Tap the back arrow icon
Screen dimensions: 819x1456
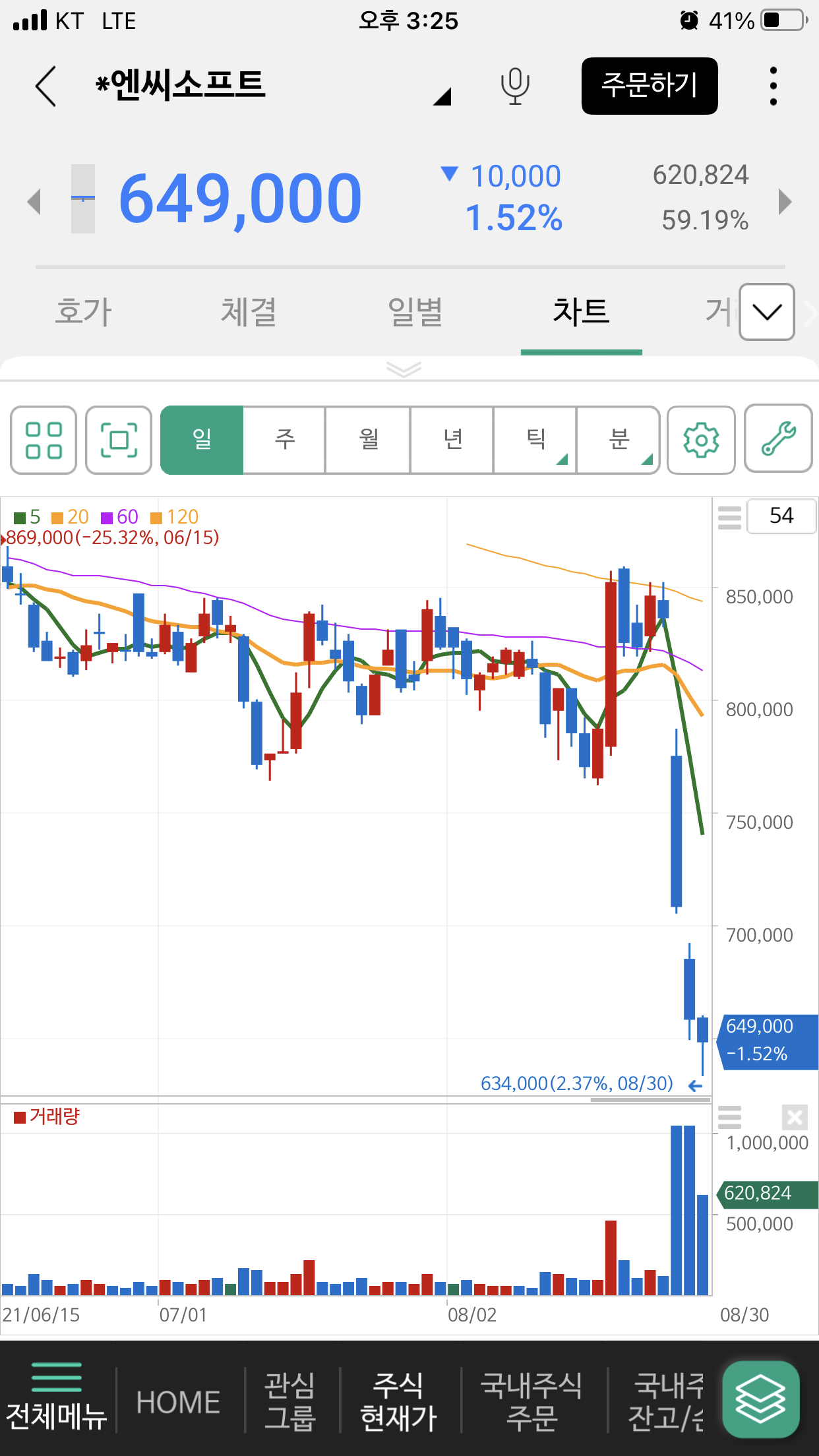[46, 86]
